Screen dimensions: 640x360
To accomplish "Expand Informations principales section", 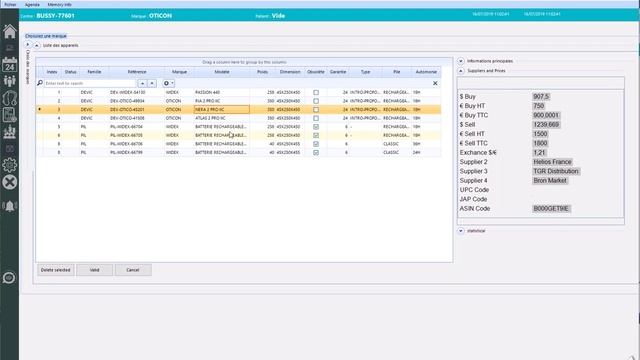I will [461, 61].
